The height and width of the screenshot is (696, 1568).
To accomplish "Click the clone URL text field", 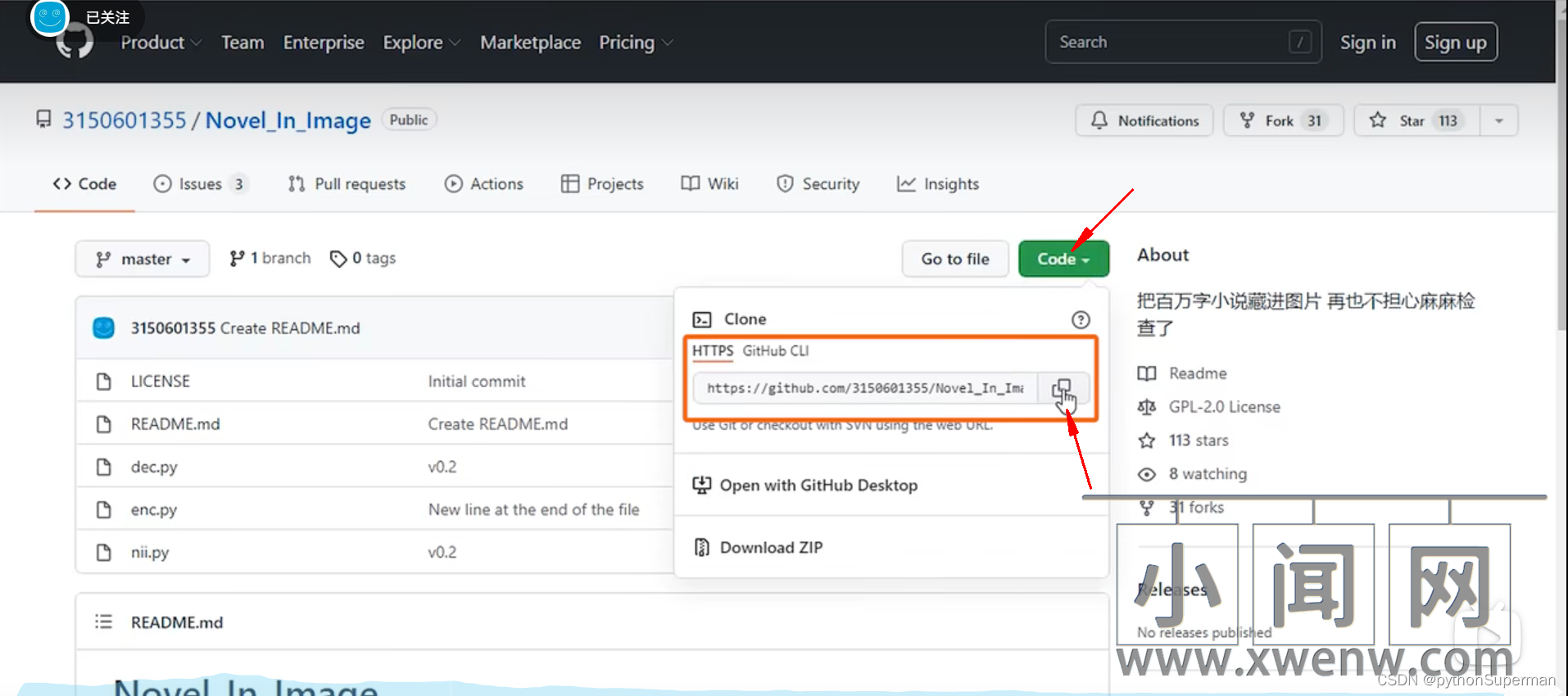I will point(865,388).
